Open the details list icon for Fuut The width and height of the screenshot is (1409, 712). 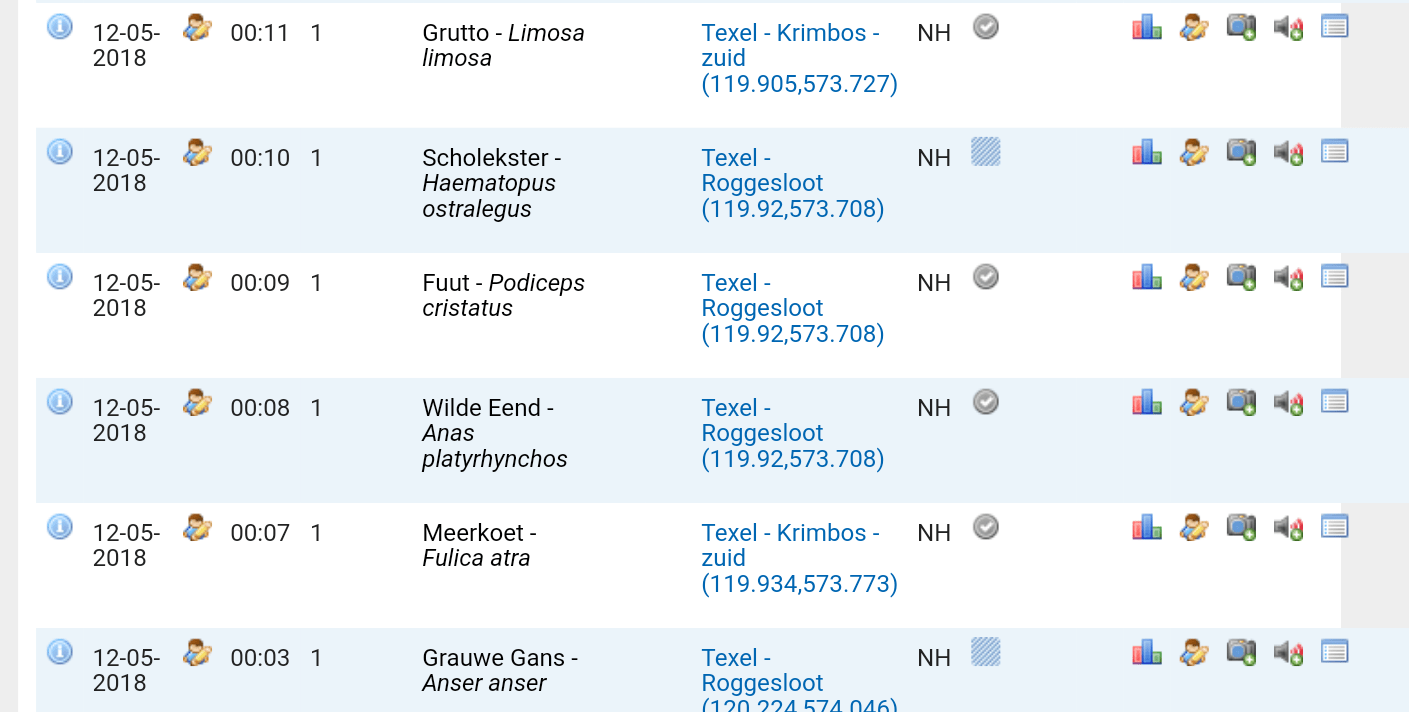click(1334, 277)
